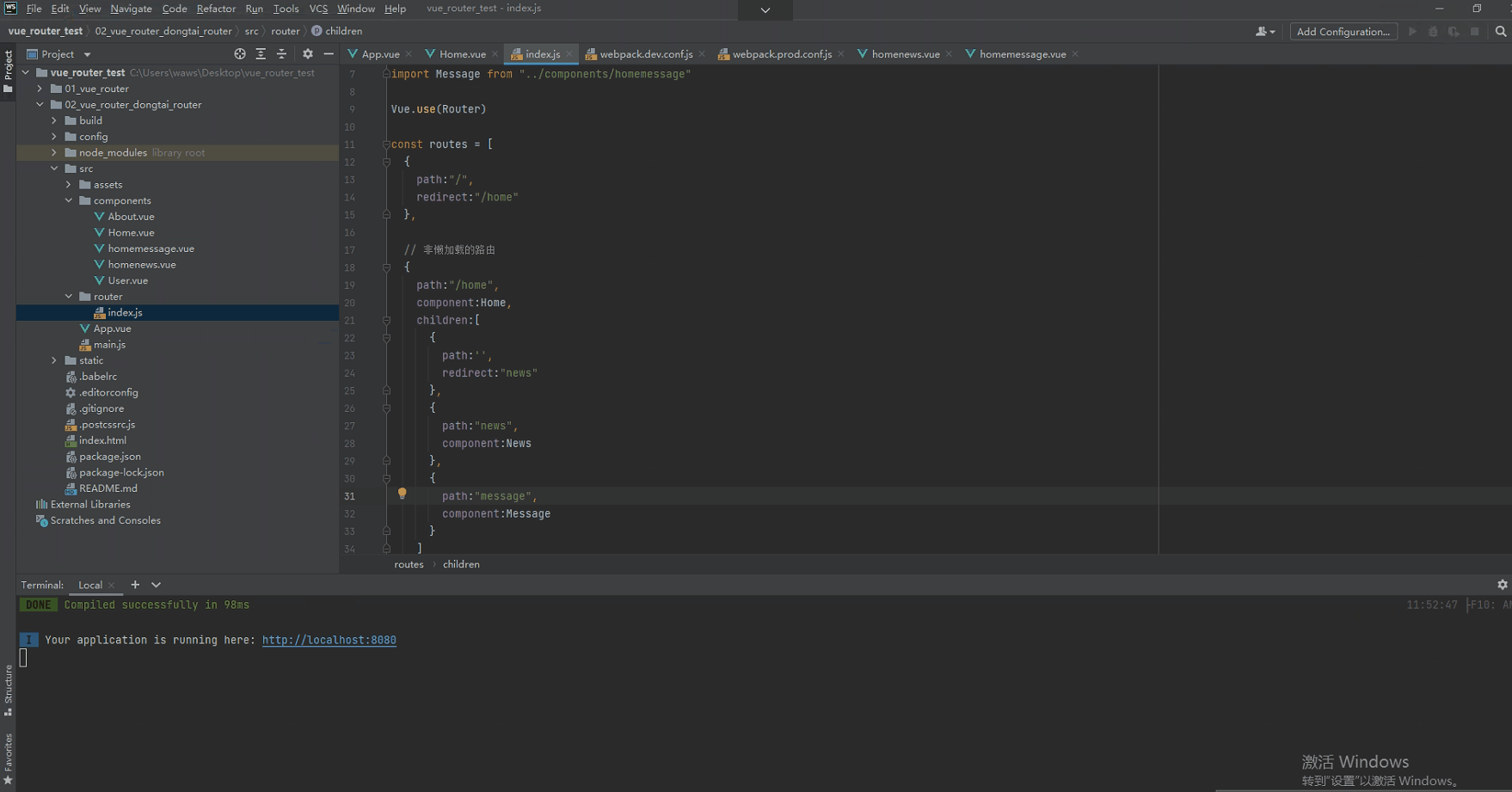Toggle the Favorites tool window

pos(8,758)
